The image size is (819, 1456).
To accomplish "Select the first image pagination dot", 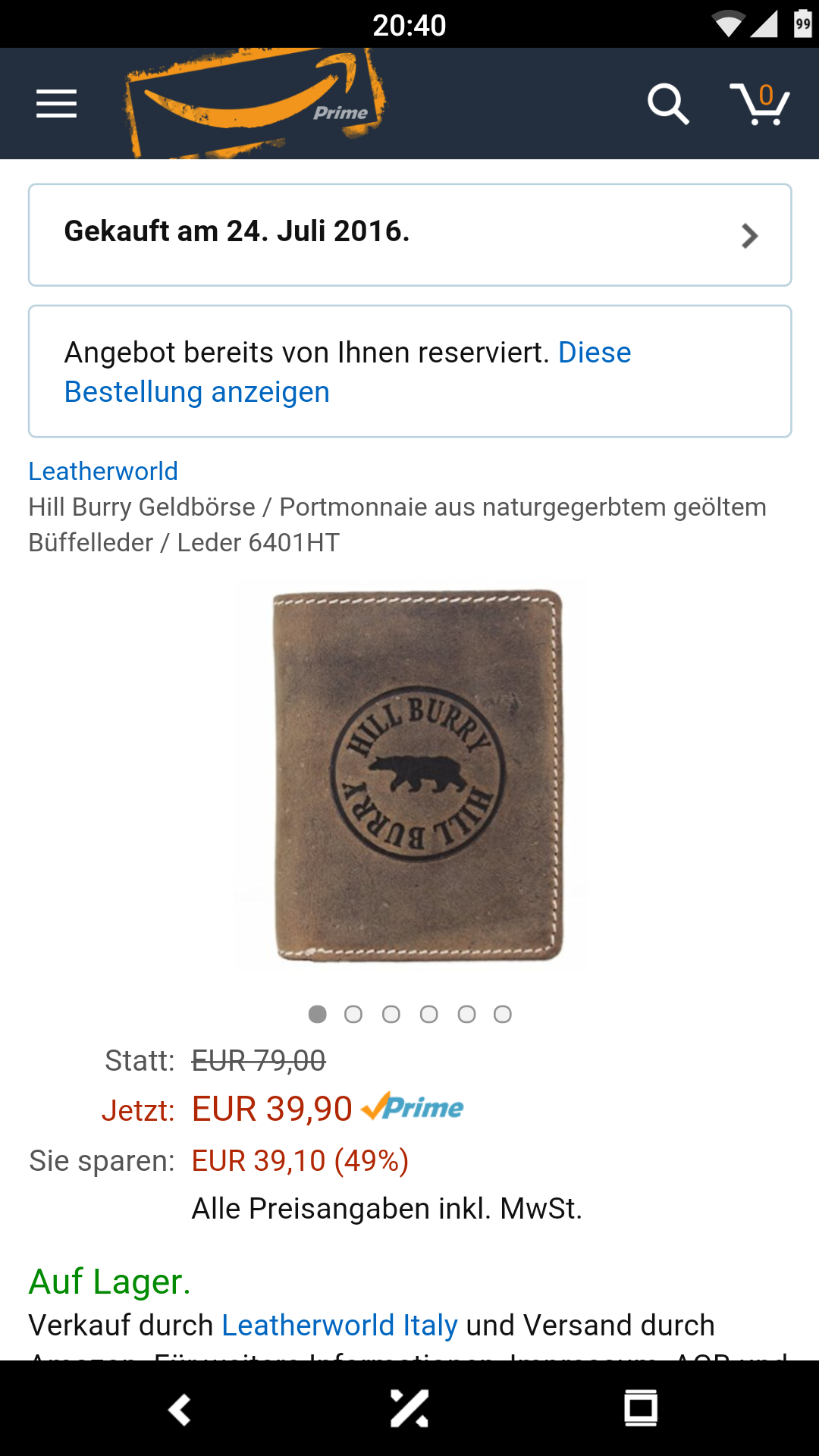I will pyautogui.click(x=318, y=1015).
